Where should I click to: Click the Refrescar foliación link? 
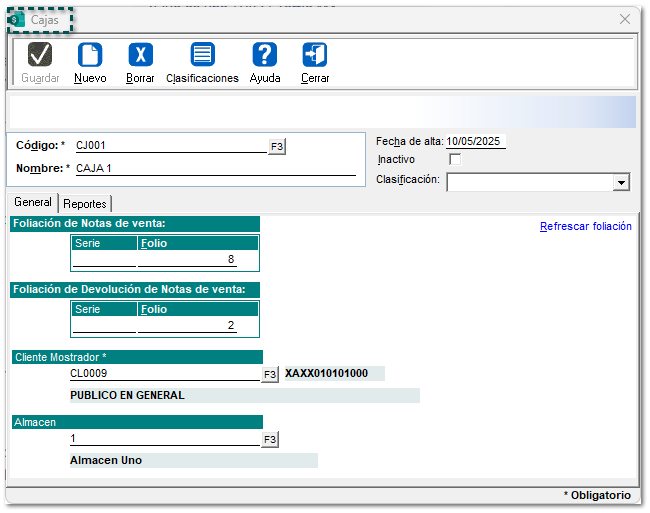pyautogui.click(x=585, y=226)
